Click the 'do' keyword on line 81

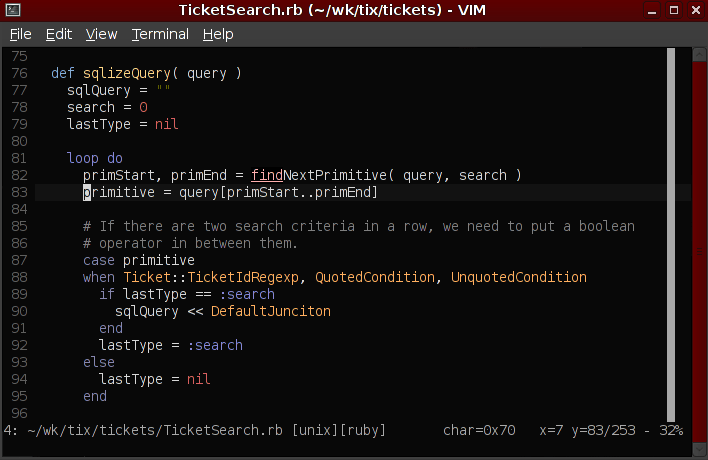(x=115, y=158)
